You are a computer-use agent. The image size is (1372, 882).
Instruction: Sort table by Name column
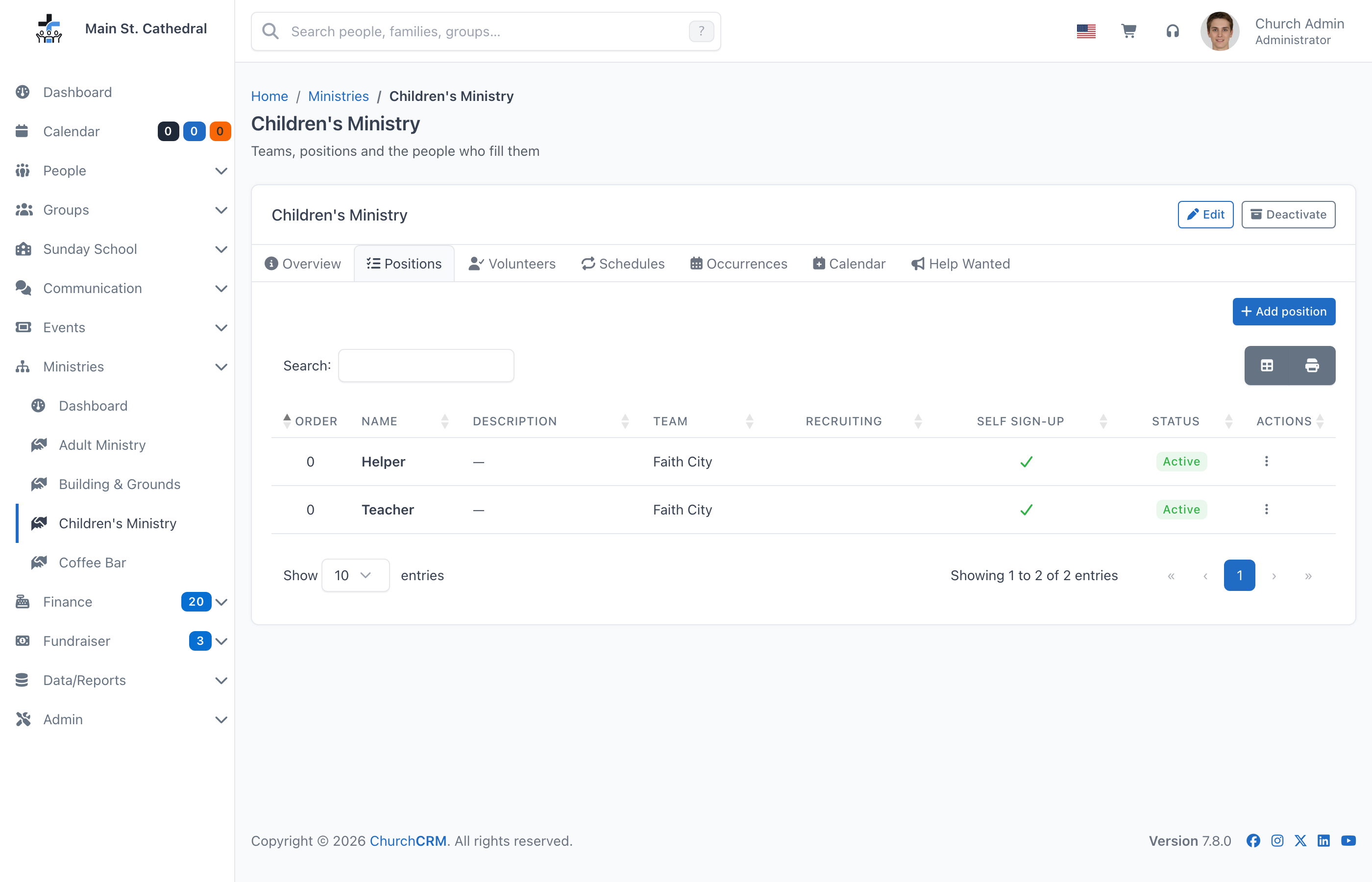click(x=404, y=421)
